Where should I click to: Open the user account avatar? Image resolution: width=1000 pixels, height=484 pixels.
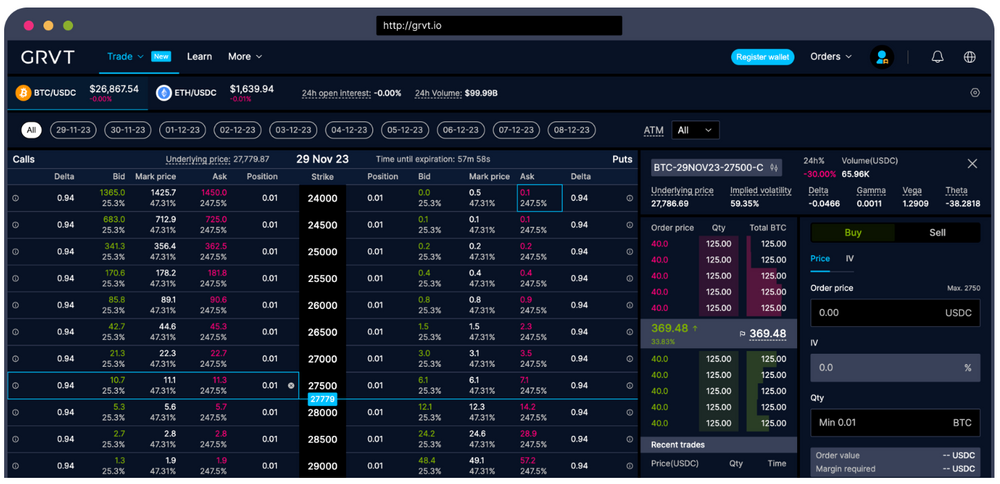(881, 57)
